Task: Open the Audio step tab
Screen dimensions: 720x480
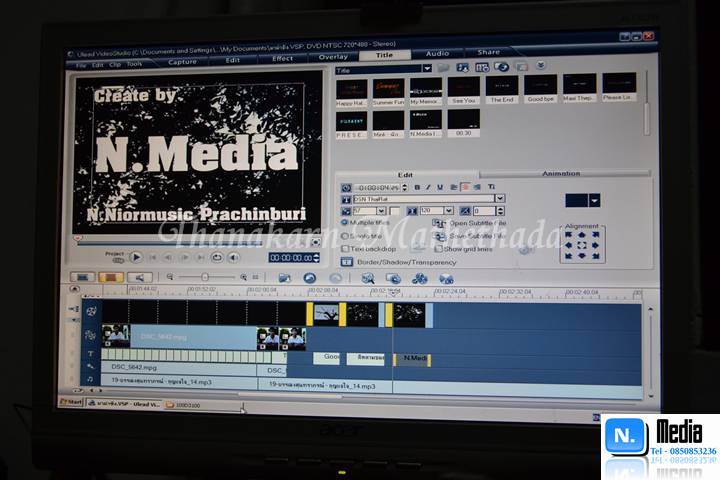Action: click(437, 53)
